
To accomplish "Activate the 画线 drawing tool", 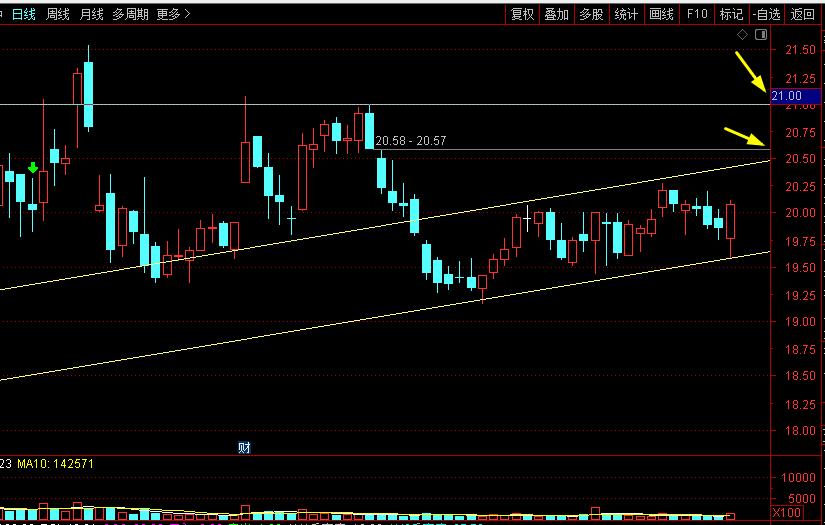I will pyautogui.click(x=661, y=14).
